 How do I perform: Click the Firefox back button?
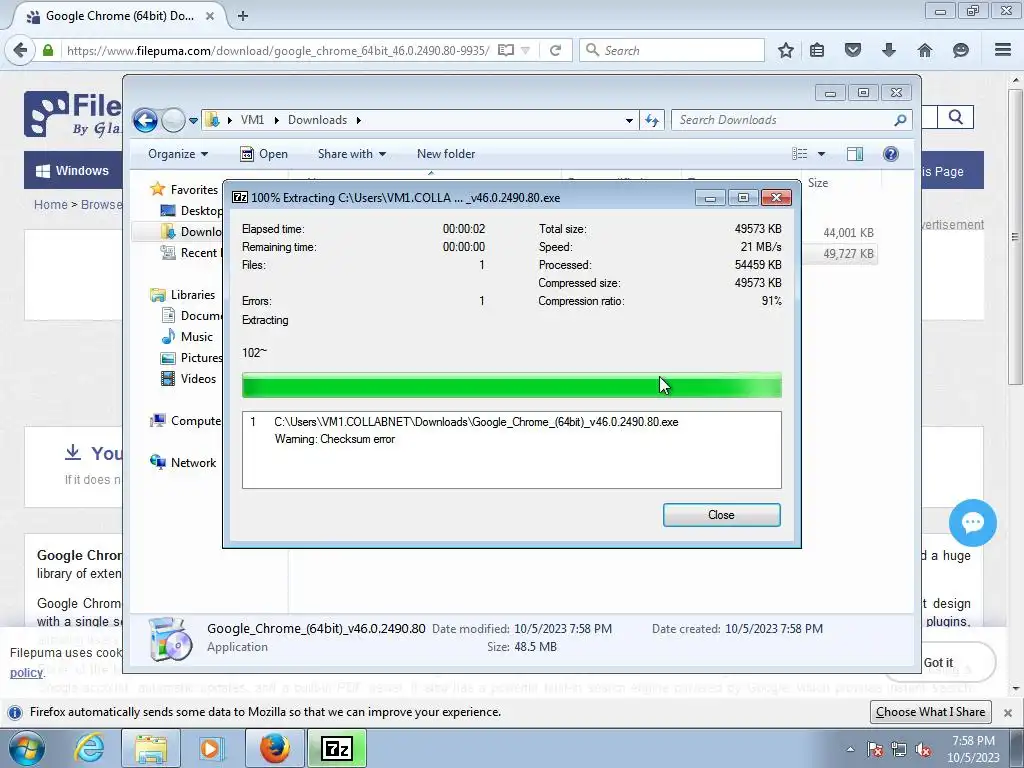(x=20, y=50)
